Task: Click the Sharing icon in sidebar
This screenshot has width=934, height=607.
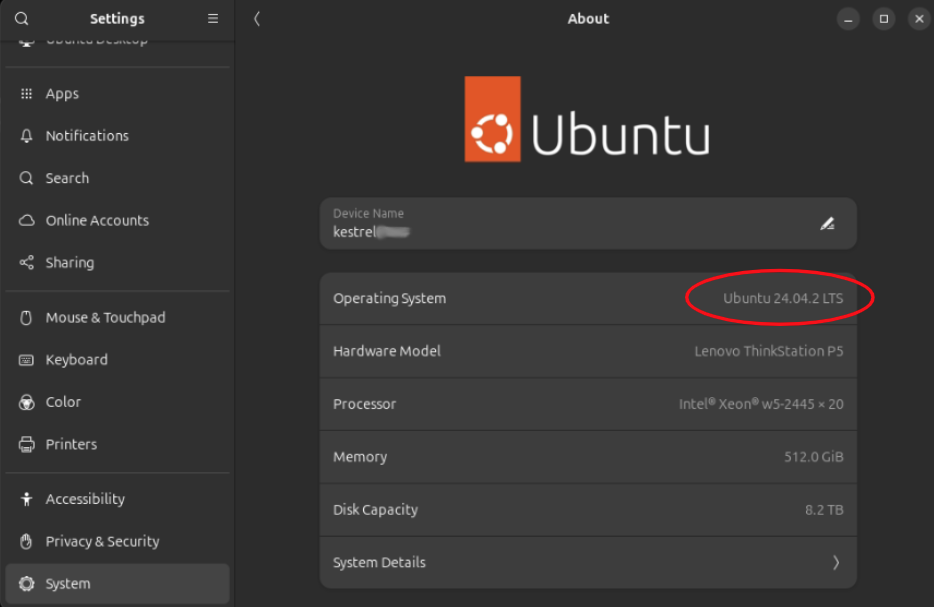Action: (26, 263)
